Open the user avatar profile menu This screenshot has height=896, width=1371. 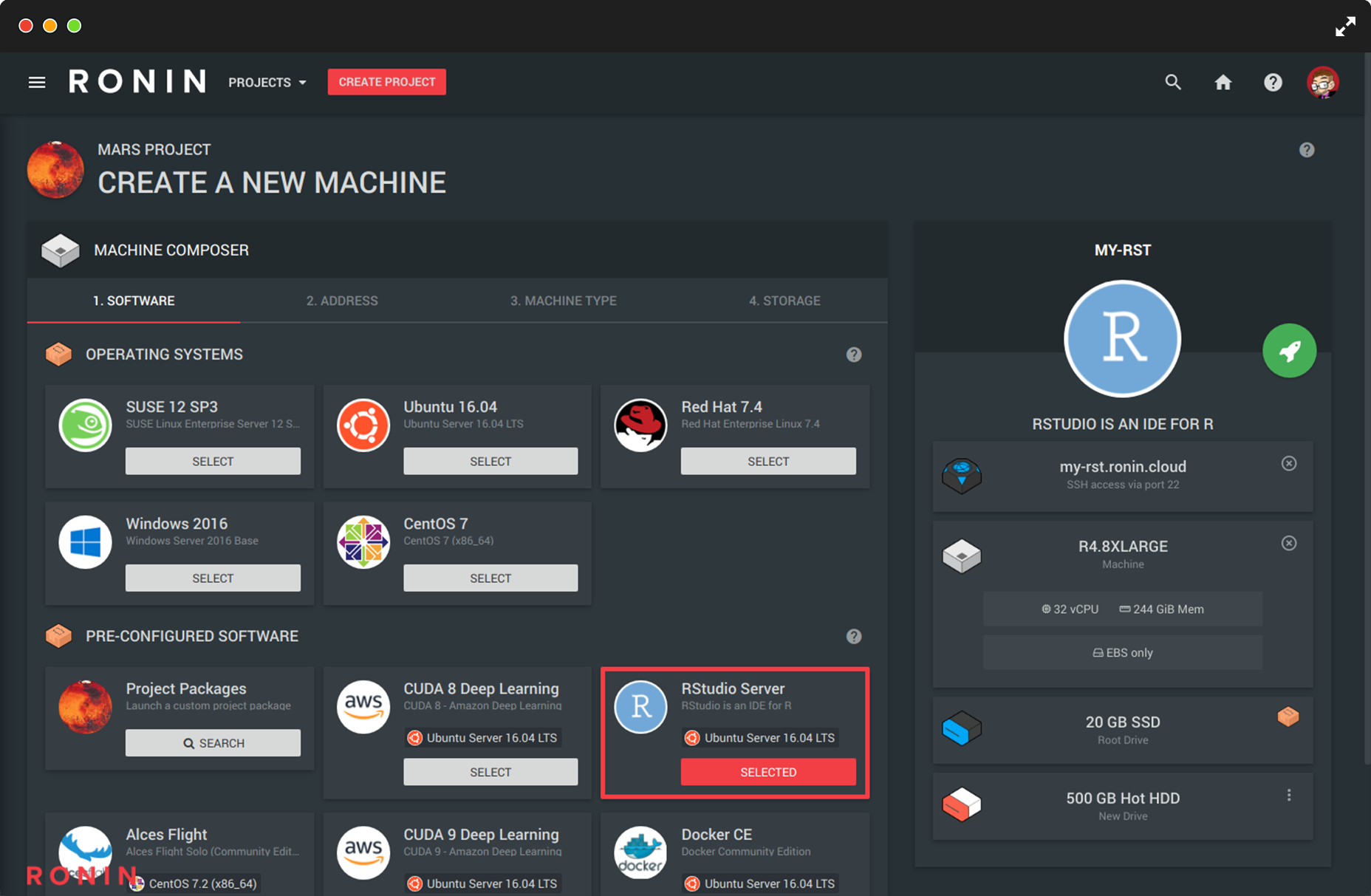click(x=1322, y=82)
